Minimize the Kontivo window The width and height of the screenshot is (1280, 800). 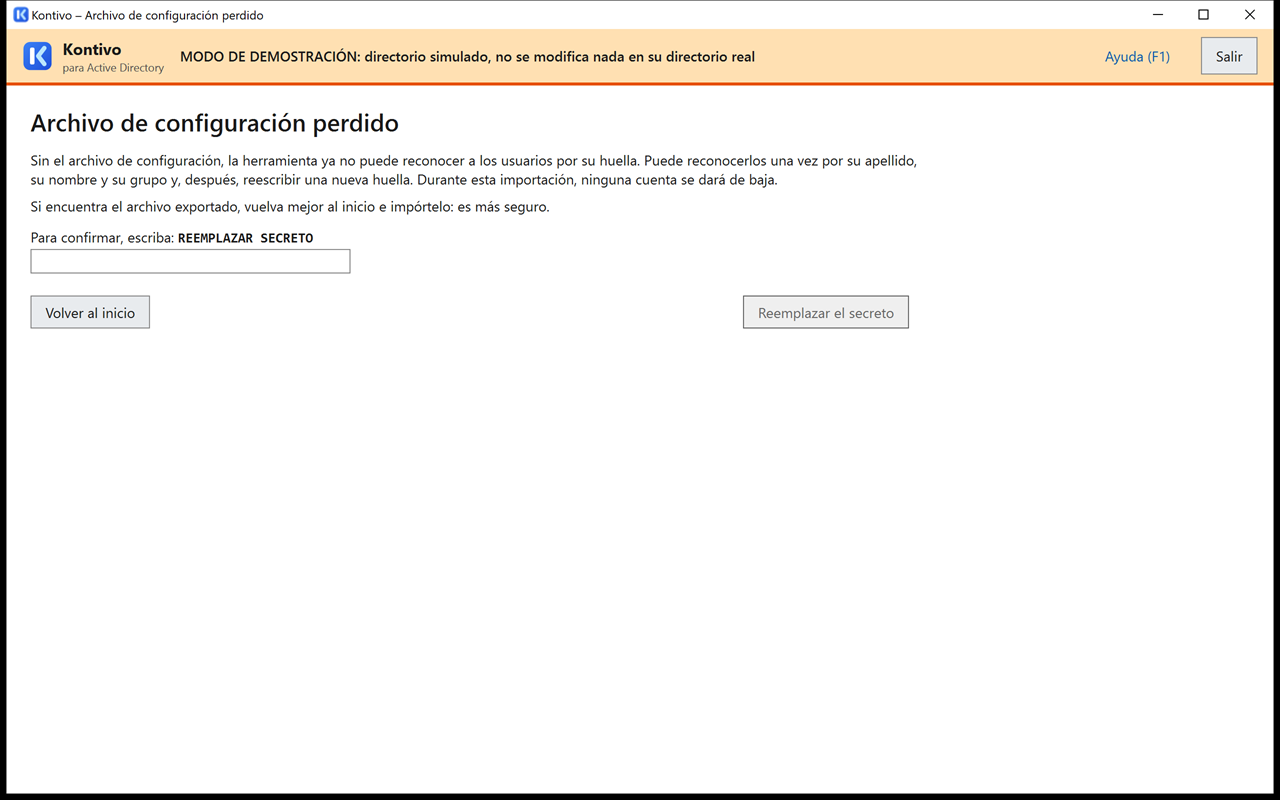point(1158,15)
